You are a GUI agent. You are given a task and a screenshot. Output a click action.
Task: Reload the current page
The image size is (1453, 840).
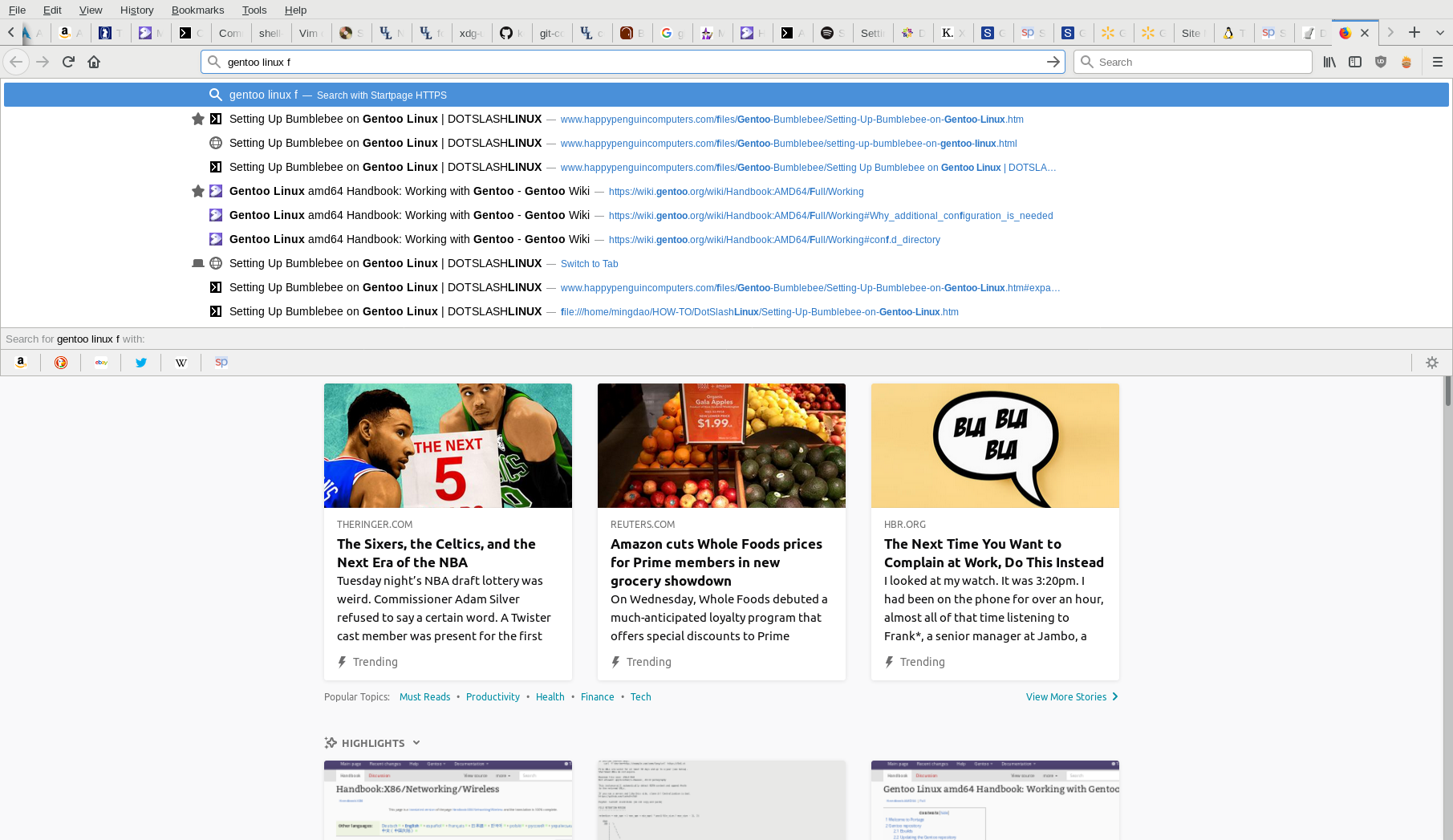point(68,62)
